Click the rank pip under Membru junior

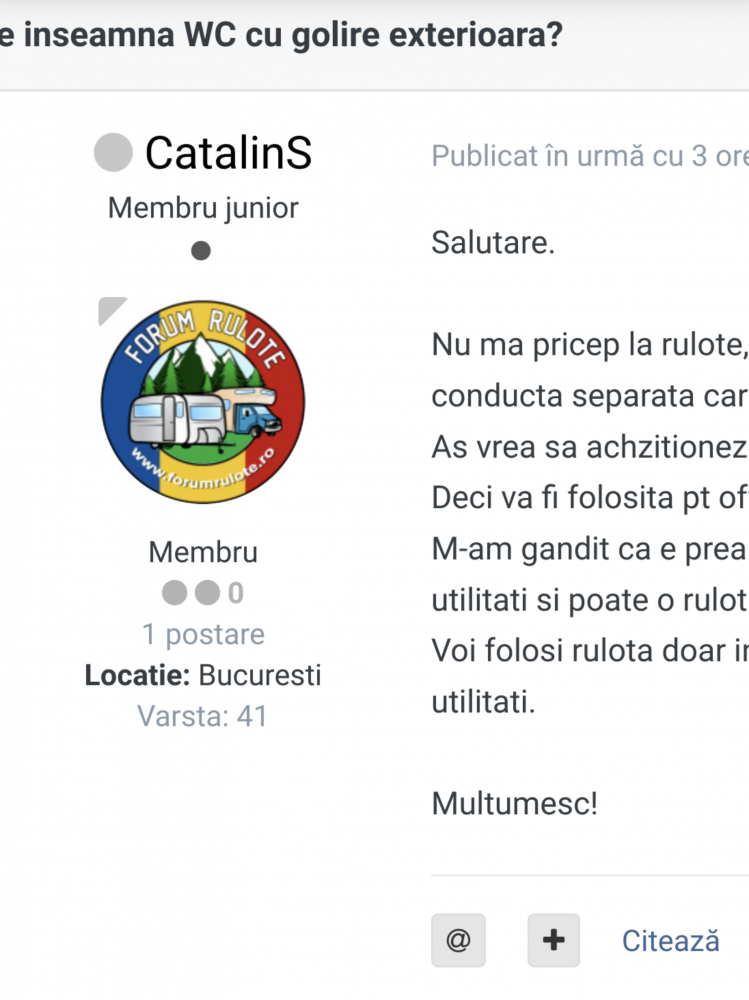click(201, 251)
